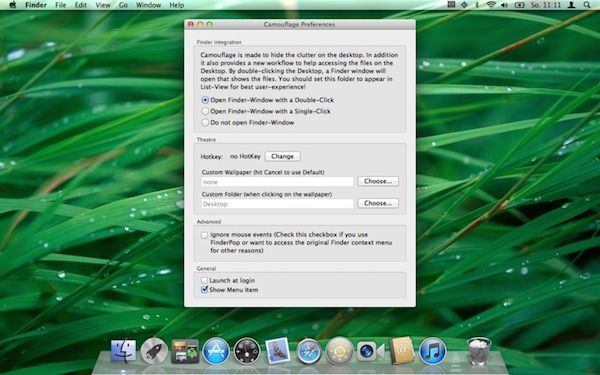Viewport: 600px width, 375px height.
Task: Open Finder from the dock
Action: click(x=123, y=351)
